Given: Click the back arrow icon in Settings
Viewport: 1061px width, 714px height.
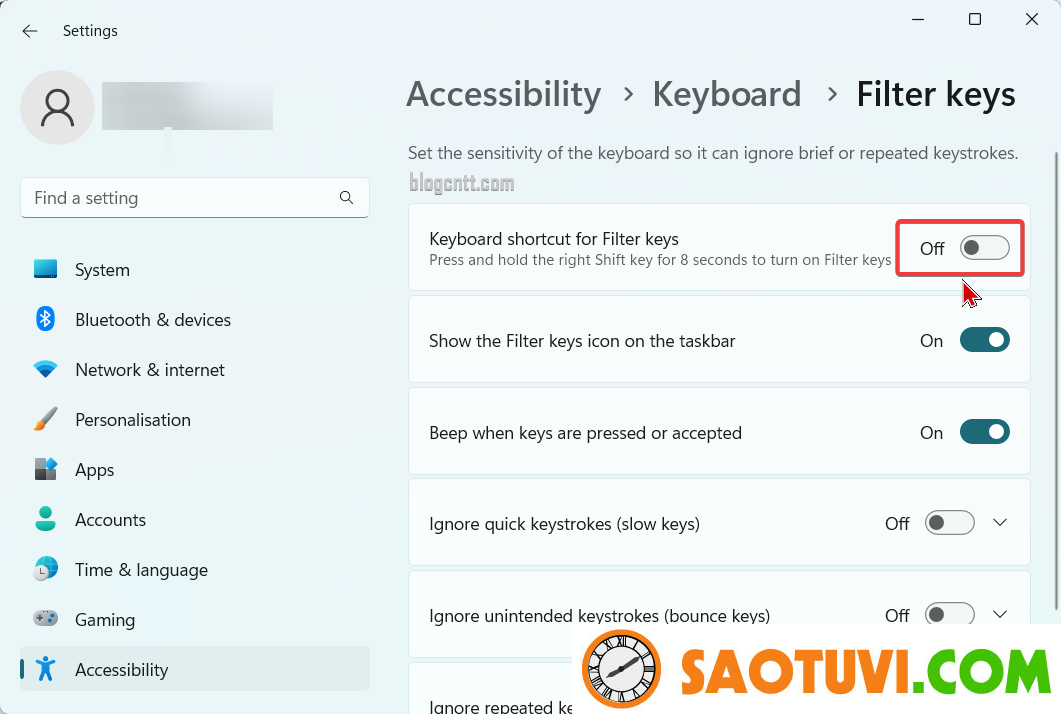Looking at the screenshot, I should (30, 31).
